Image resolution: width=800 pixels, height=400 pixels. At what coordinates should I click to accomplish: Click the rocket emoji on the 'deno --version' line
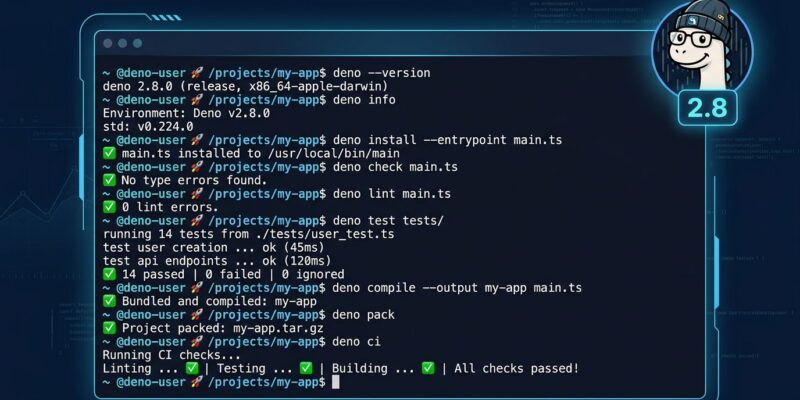pos(196,73)
